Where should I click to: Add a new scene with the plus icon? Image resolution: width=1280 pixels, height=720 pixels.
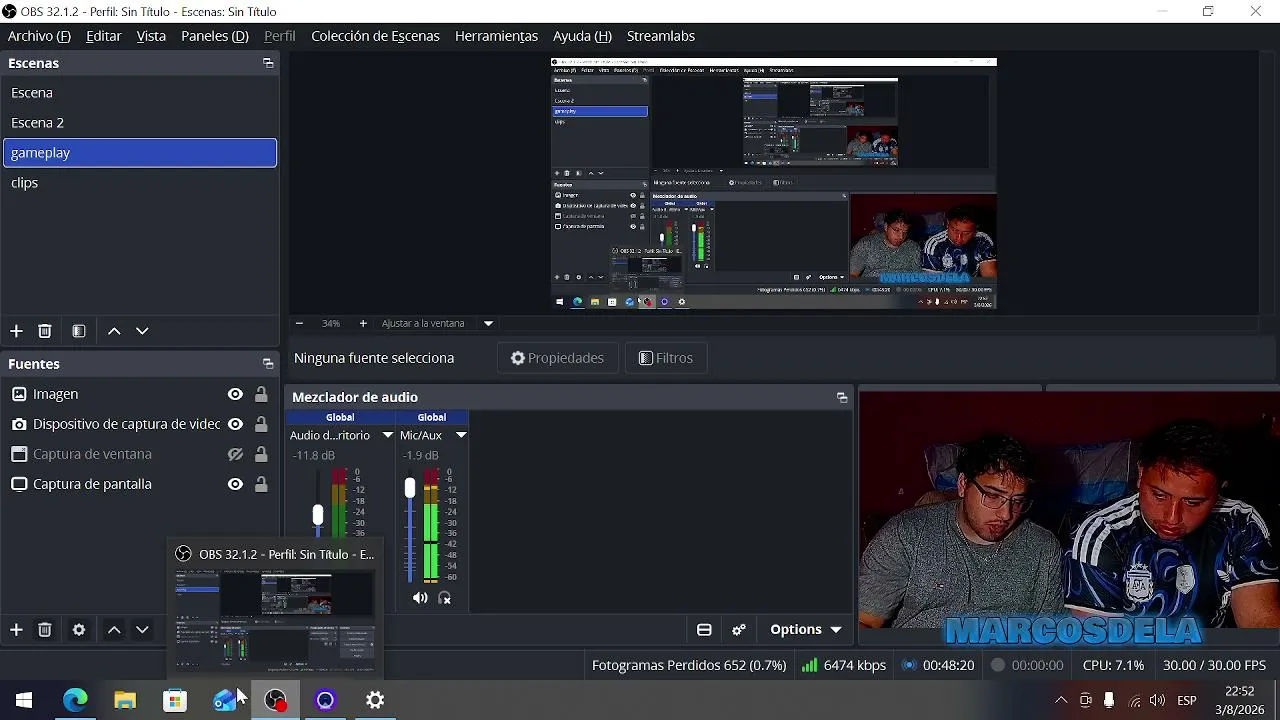click(16, 331)
